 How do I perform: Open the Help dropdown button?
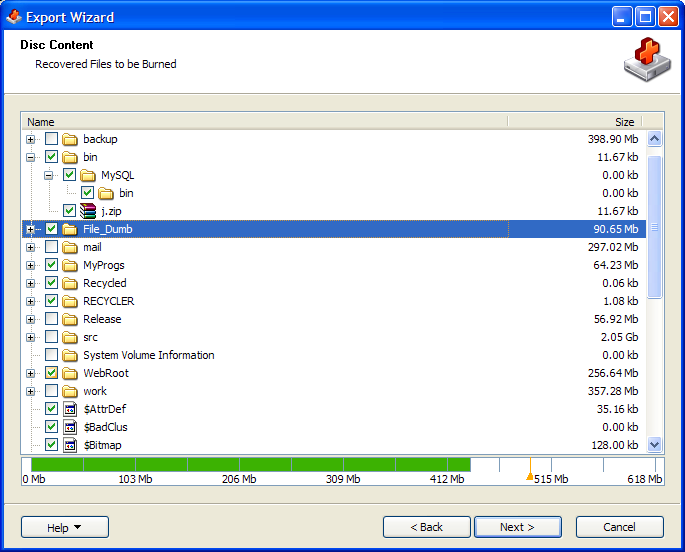tap(65, 527)
